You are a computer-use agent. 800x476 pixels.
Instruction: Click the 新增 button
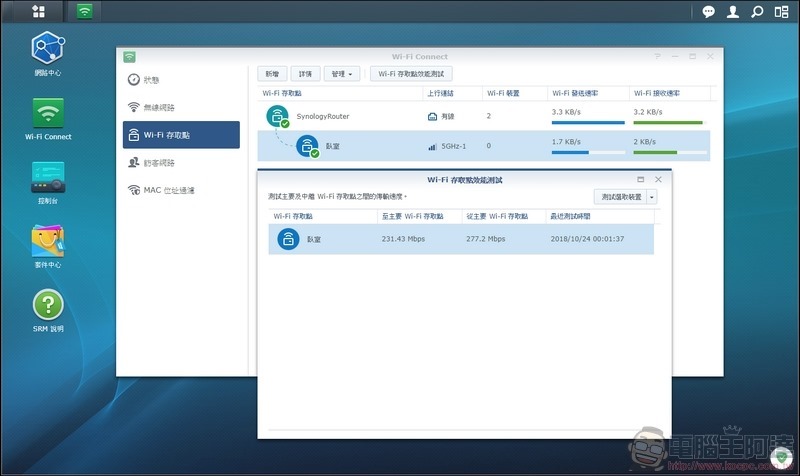[x=272, y=74]
